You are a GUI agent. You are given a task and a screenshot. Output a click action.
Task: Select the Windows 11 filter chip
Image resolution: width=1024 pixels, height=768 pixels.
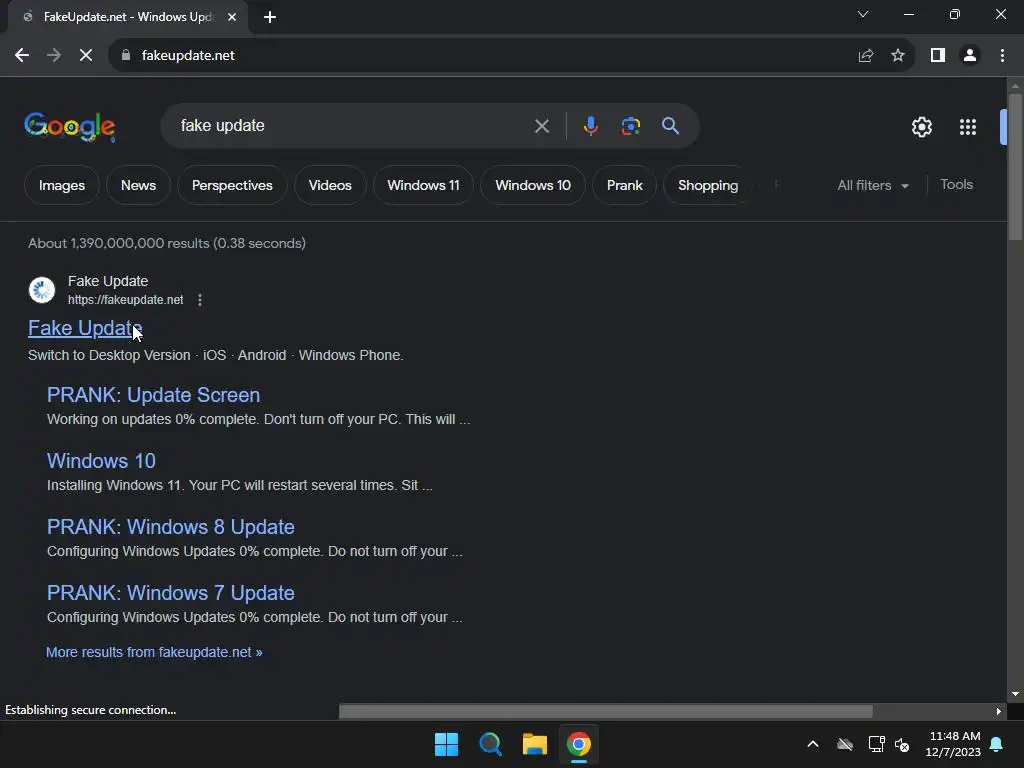pyautogui.click(x=423, y=185)
